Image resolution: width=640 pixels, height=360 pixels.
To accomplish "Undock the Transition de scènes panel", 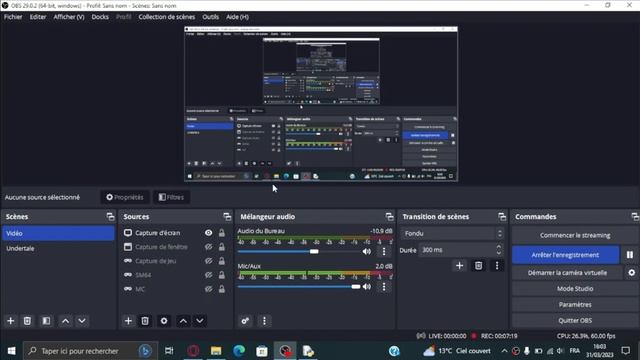I will 502,217.
